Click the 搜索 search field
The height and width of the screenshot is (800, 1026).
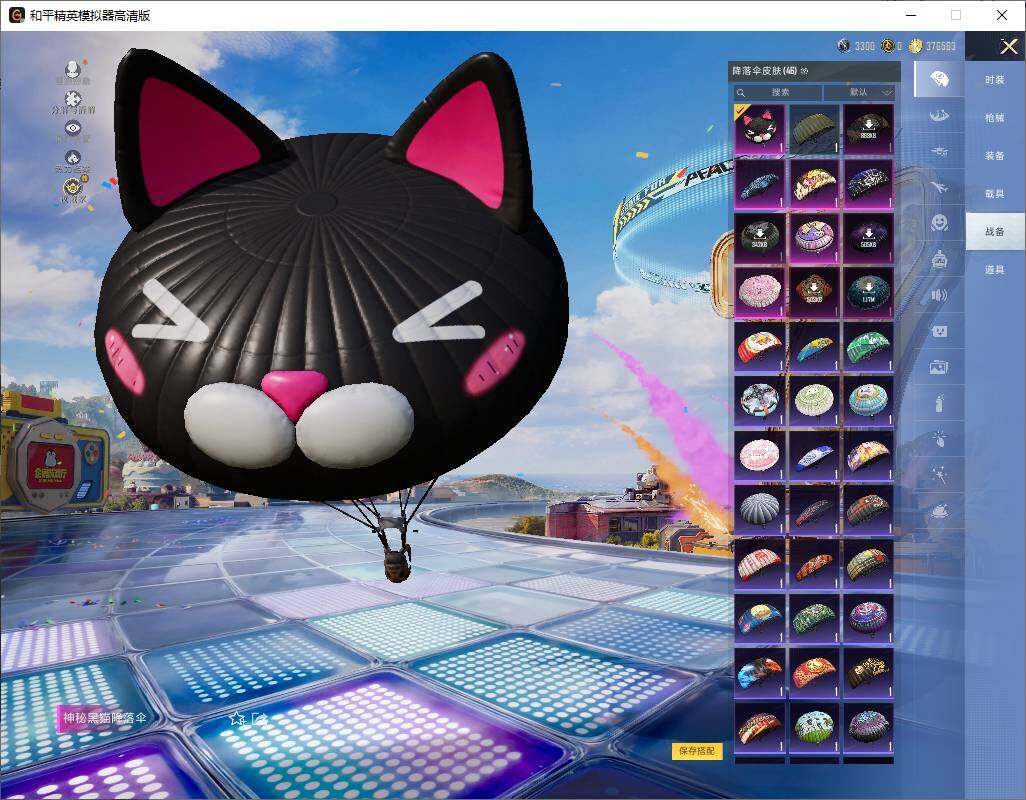777,92
